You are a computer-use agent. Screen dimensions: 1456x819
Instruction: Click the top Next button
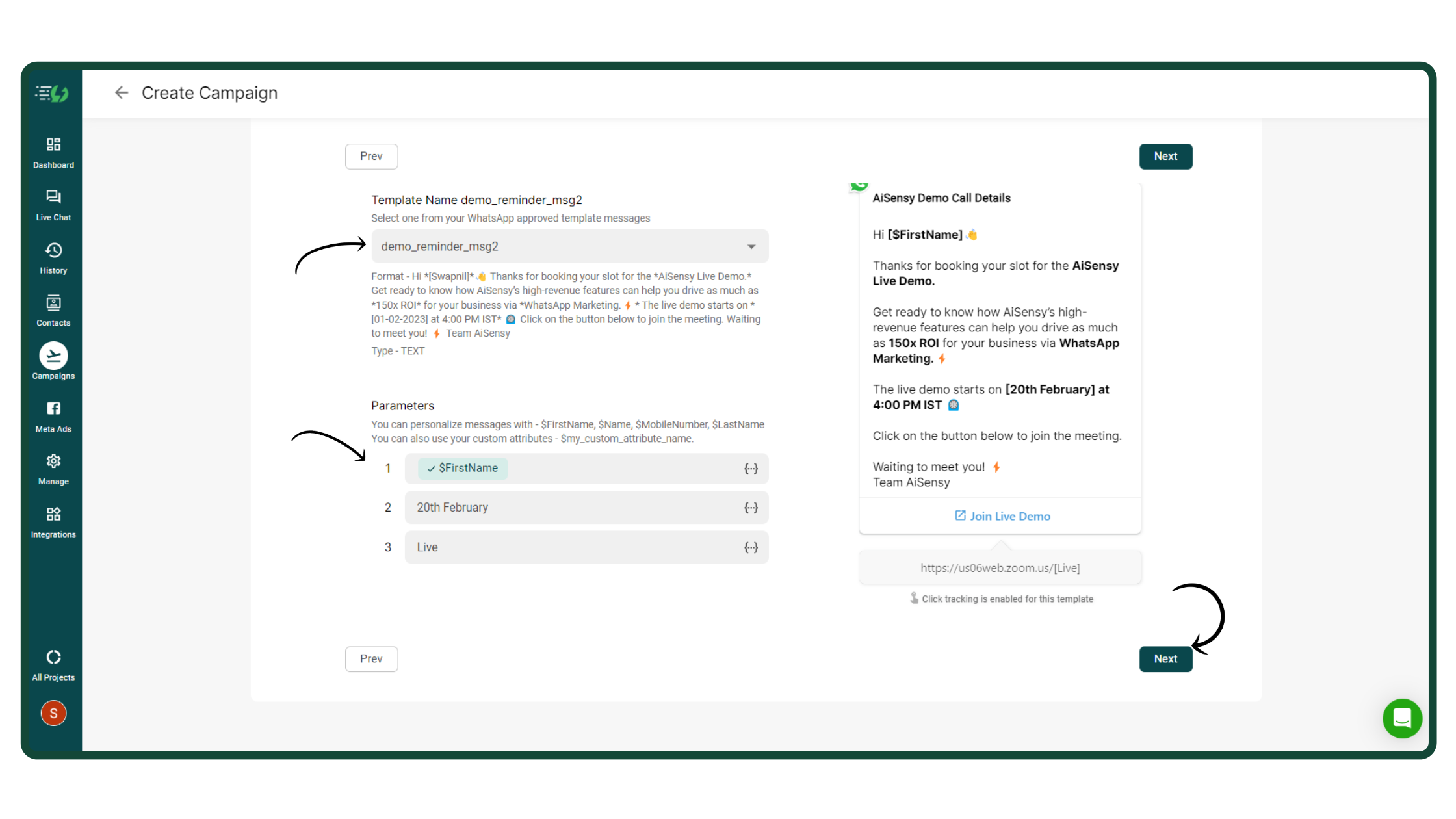[x=1165, y=157]
